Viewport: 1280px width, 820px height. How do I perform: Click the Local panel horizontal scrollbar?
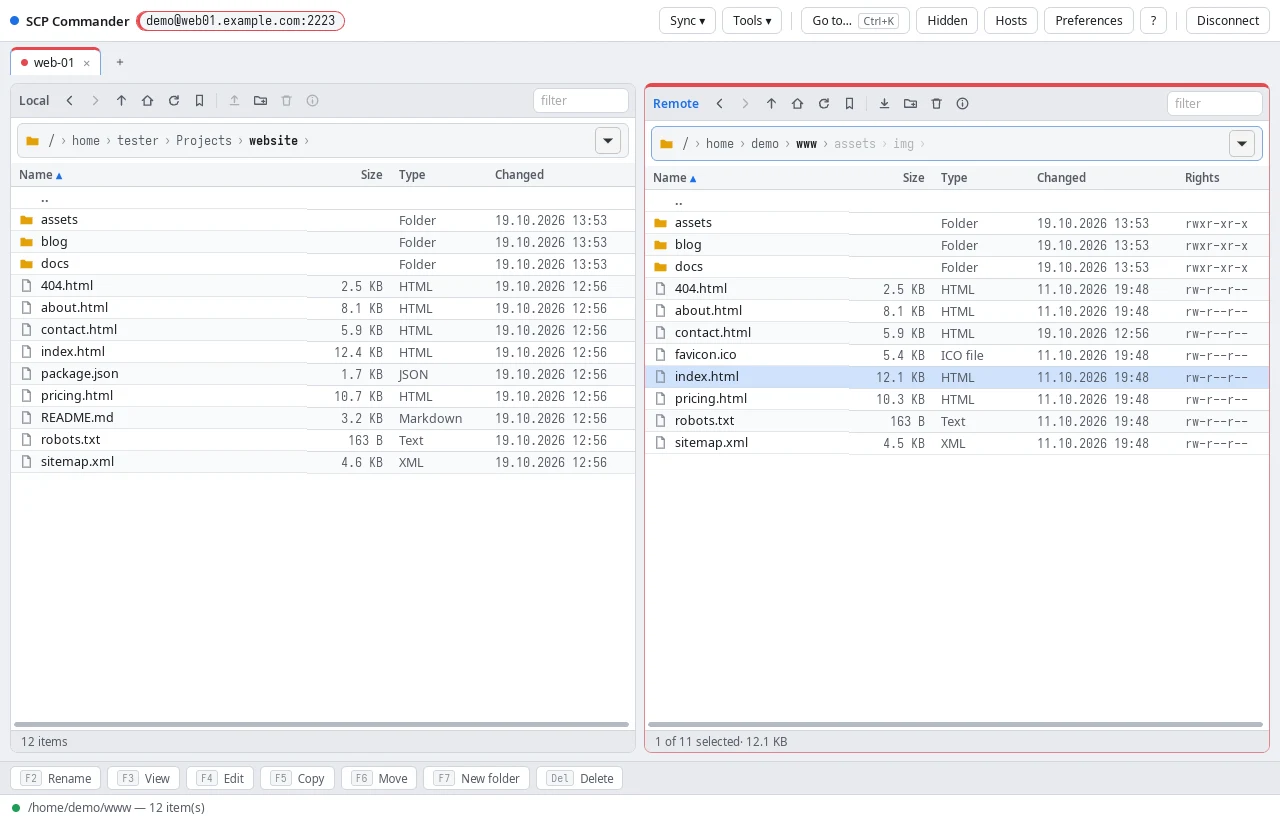[322, 724]
